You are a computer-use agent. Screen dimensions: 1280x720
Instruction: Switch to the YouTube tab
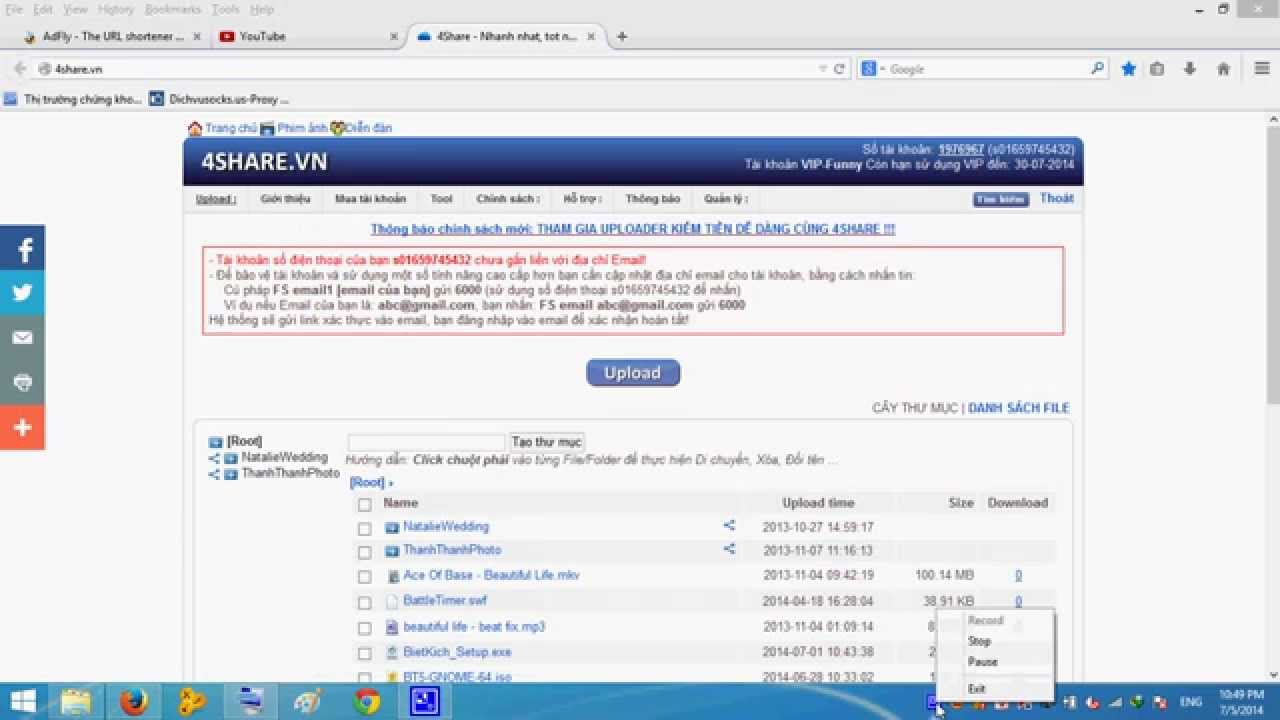coord(306,37)
